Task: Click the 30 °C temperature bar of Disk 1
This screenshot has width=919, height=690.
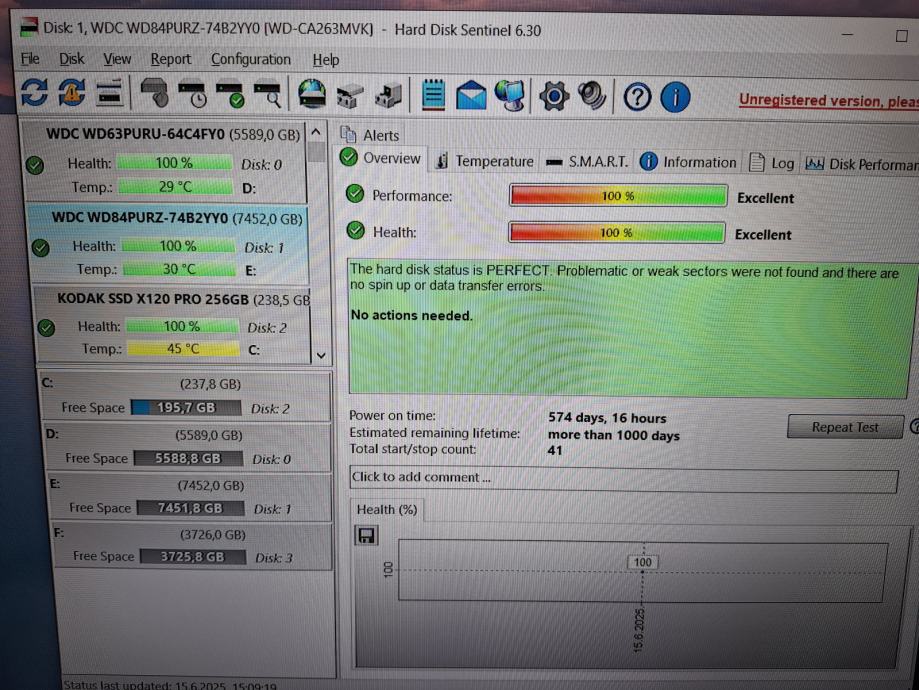Action: click(x=179, y=269)
